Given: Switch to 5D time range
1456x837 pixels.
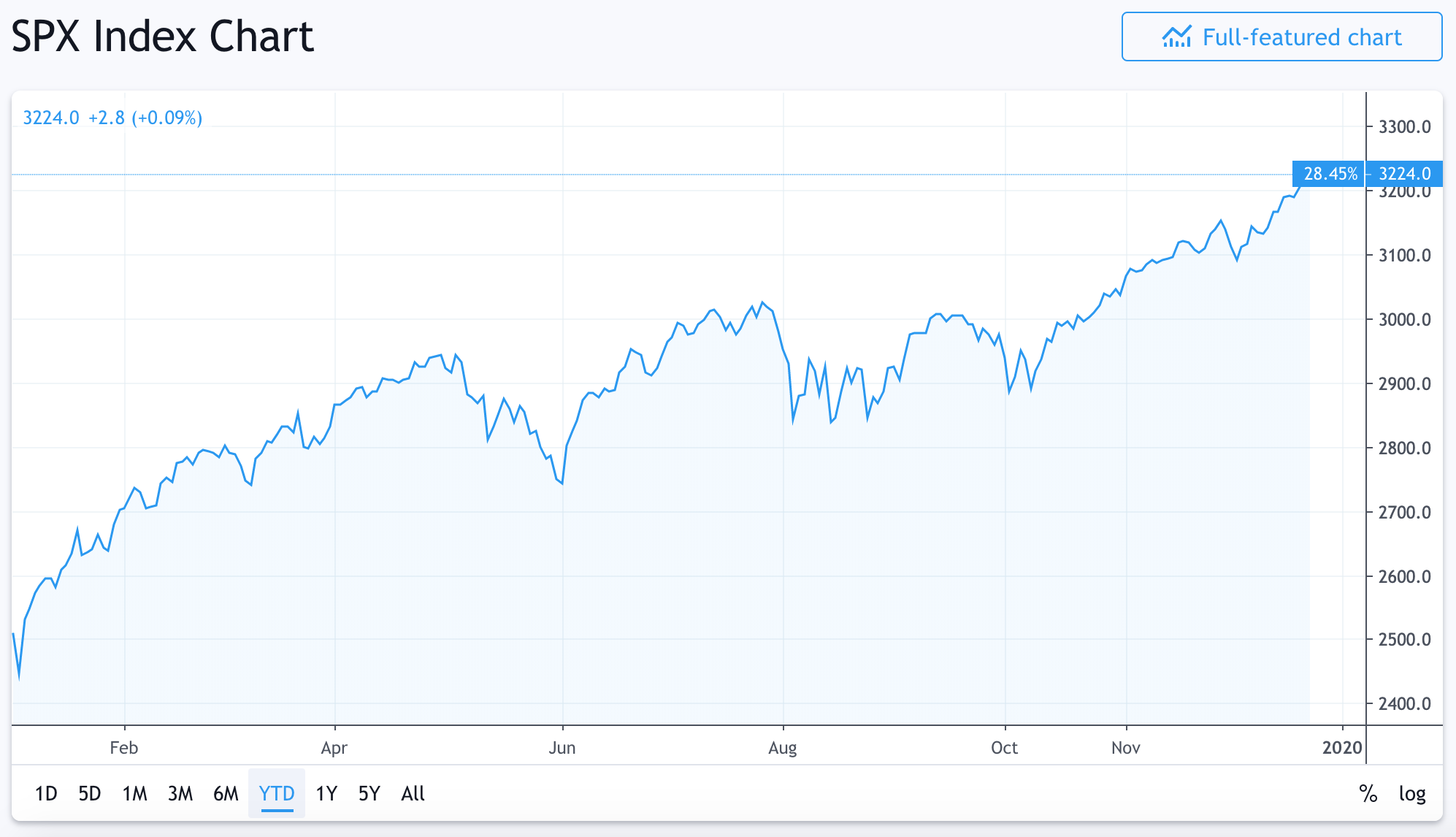Looking at the screenshot, I should click(89, 793).
